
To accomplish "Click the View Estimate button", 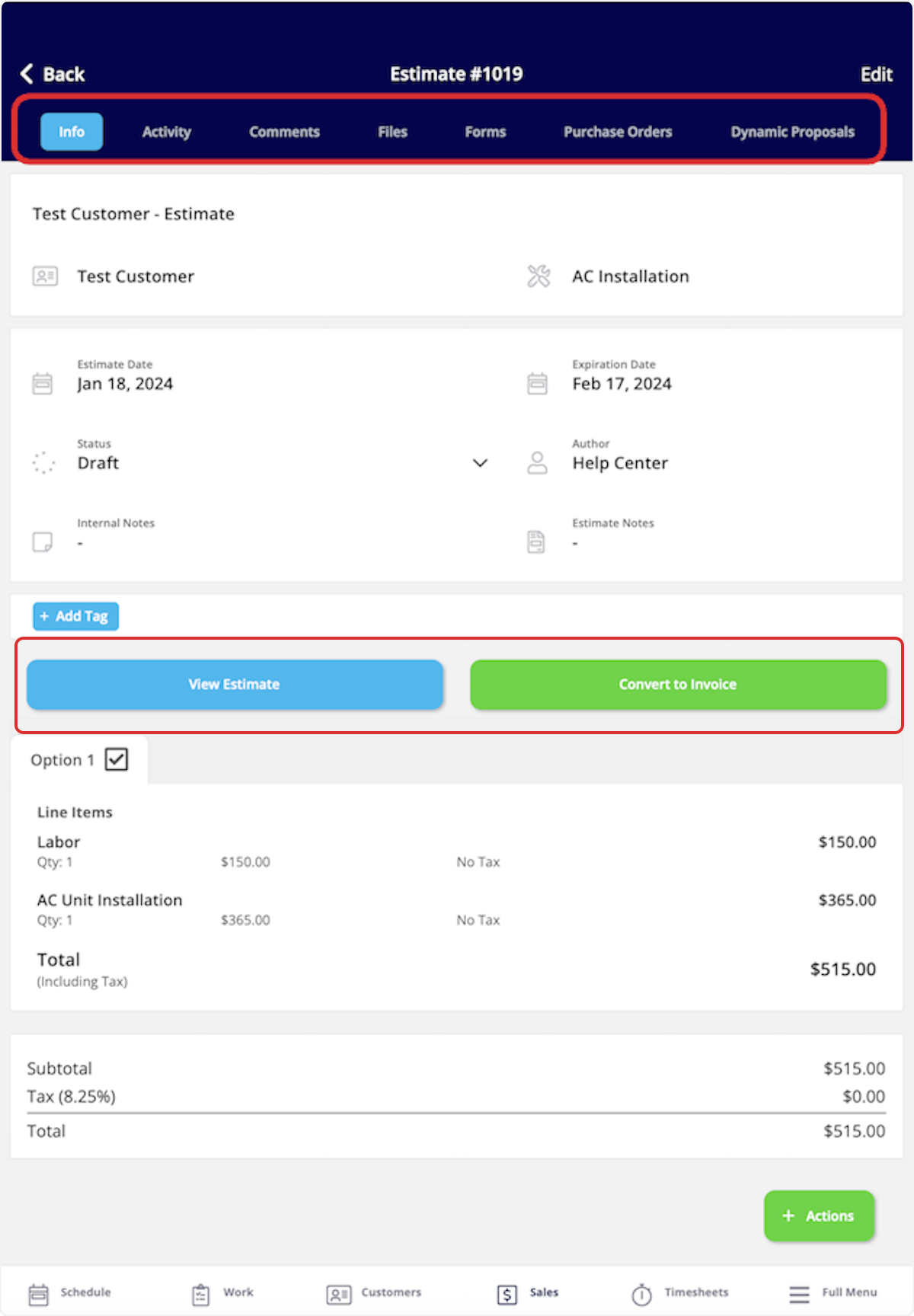I will coord(235,685).
